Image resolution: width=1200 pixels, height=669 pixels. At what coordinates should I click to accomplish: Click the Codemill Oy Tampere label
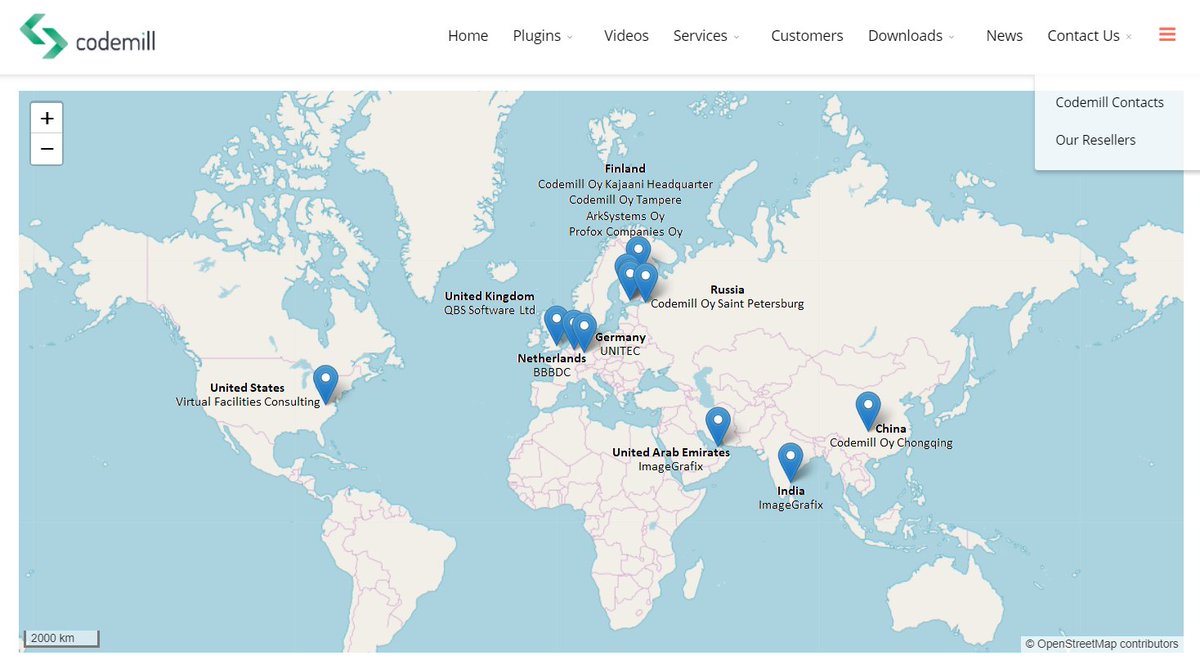(626, 200)
